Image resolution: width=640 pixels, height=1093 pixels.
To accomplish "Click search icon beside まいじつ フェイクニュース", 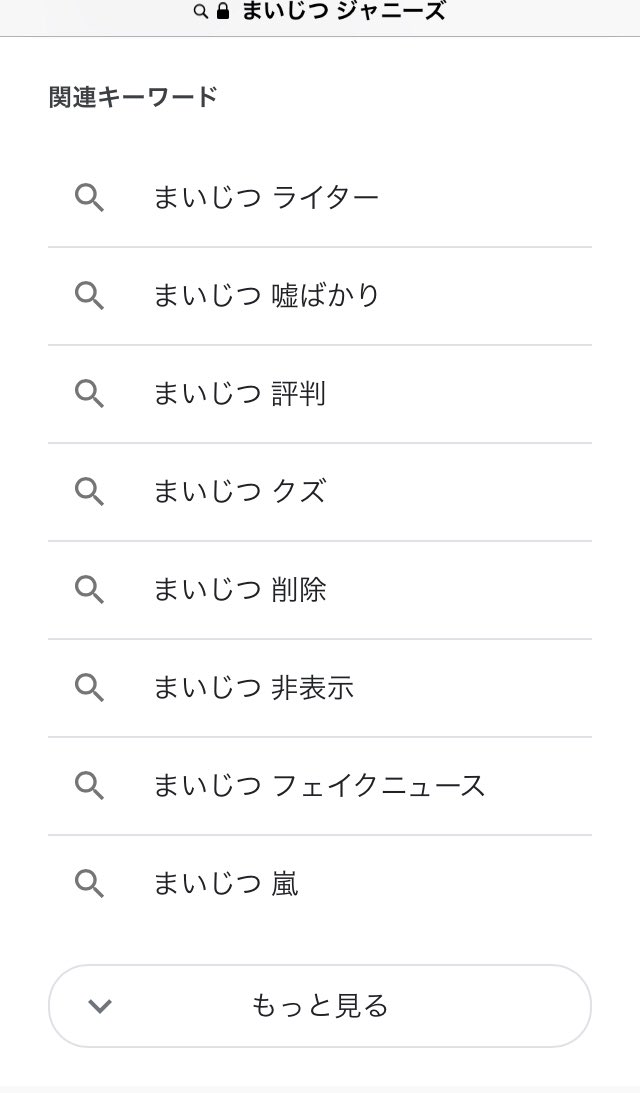I will 90,786.
